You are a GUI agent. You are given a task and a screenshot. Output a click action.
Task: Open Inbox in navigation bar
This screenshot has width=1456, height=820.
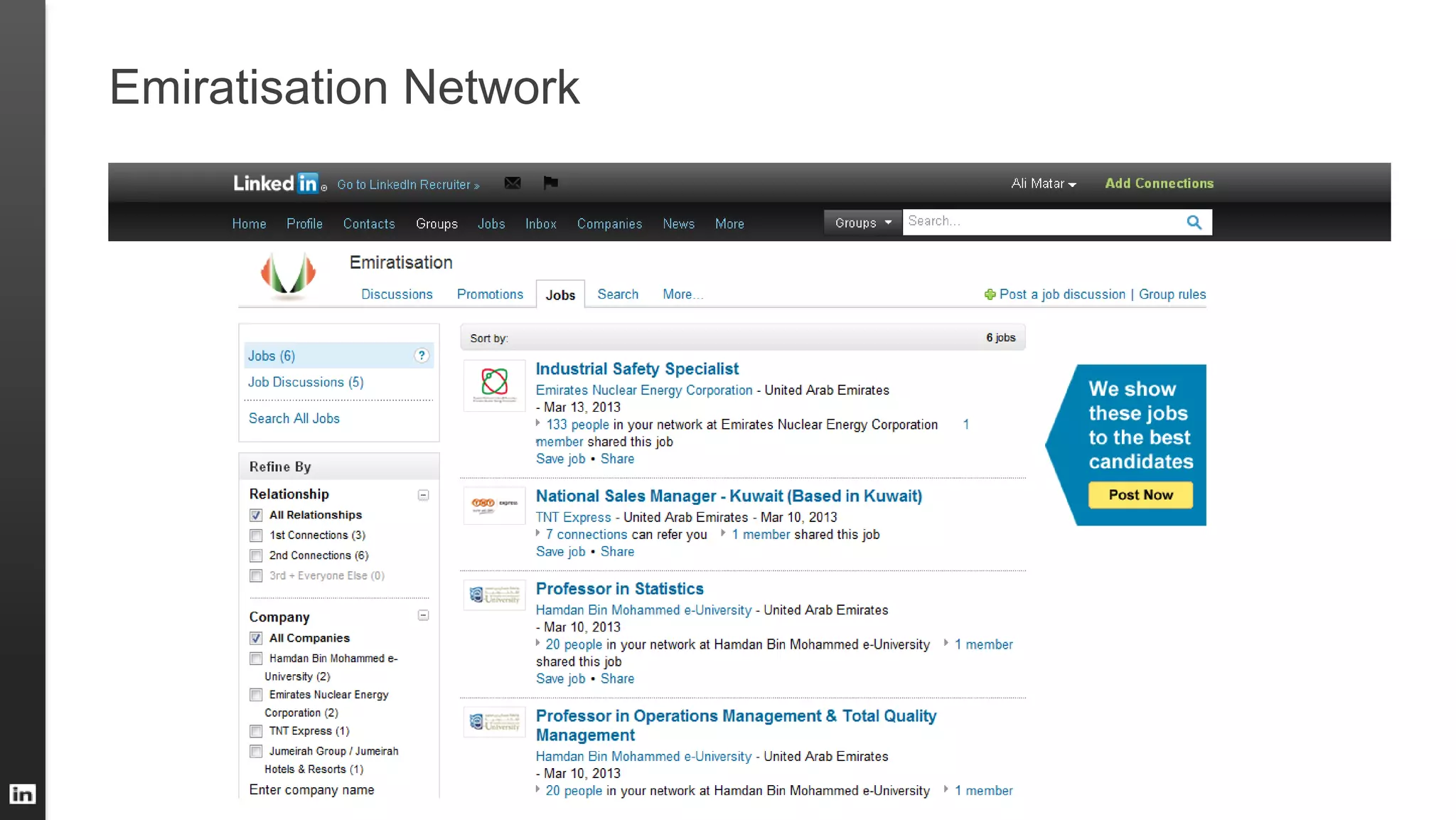(x=541, y=223)
